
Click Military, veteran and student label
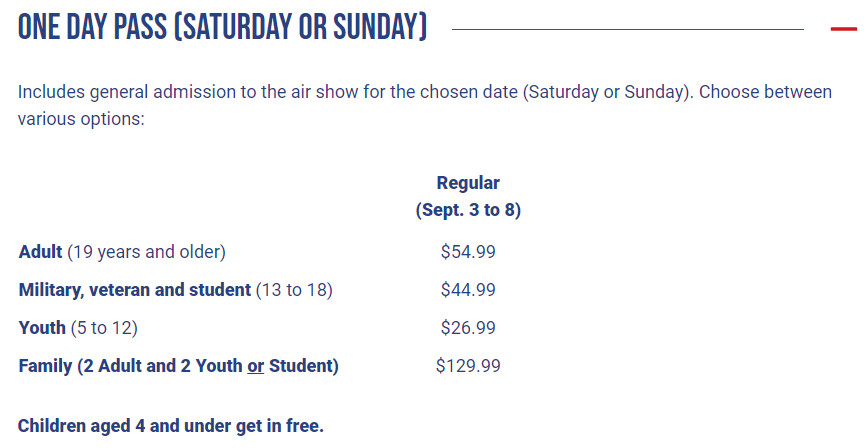pyautogui.click(x=135, y=290)
